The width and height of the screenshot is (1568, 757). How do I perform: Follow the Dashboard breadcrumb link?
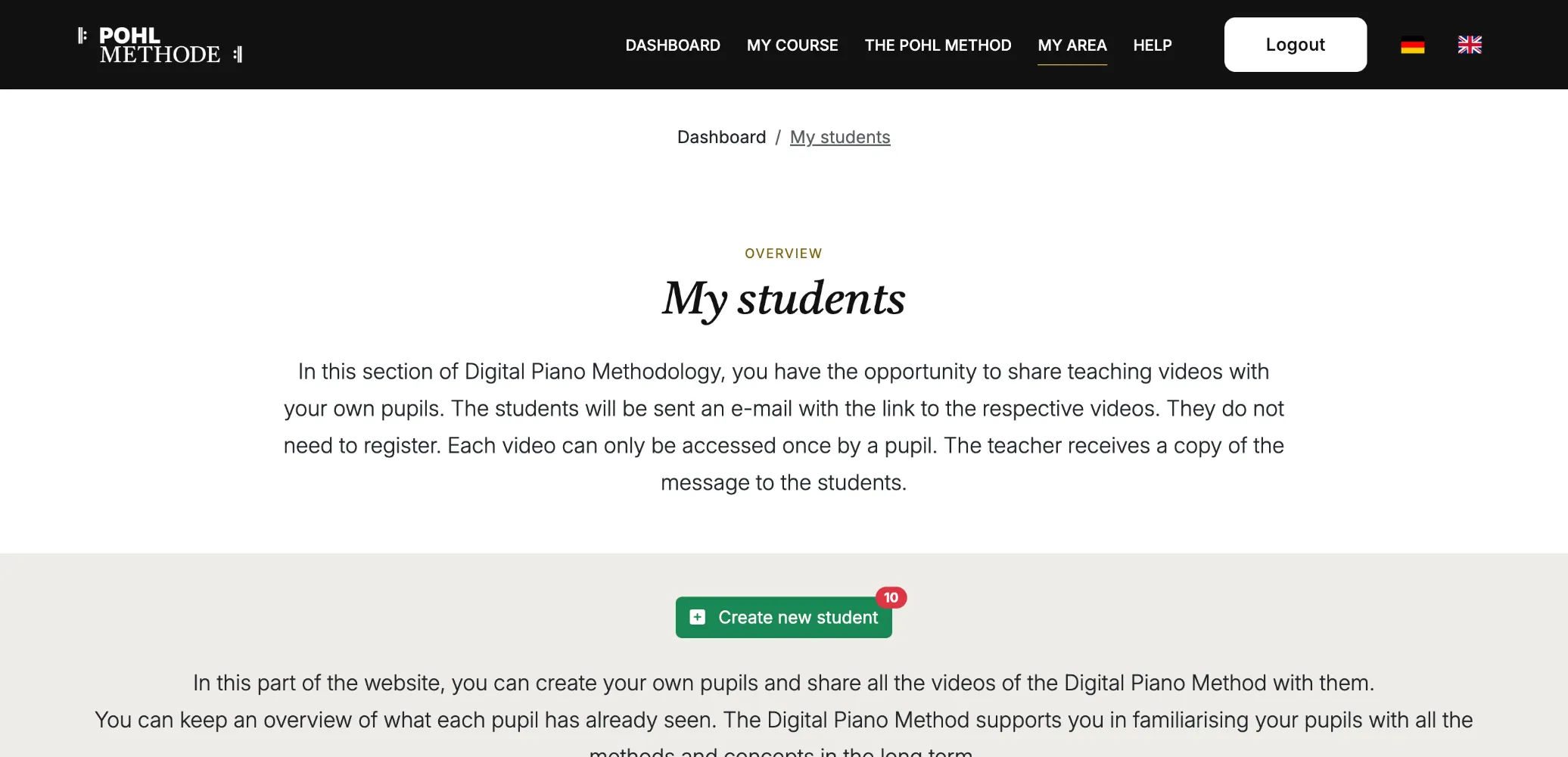coord(721,137)
